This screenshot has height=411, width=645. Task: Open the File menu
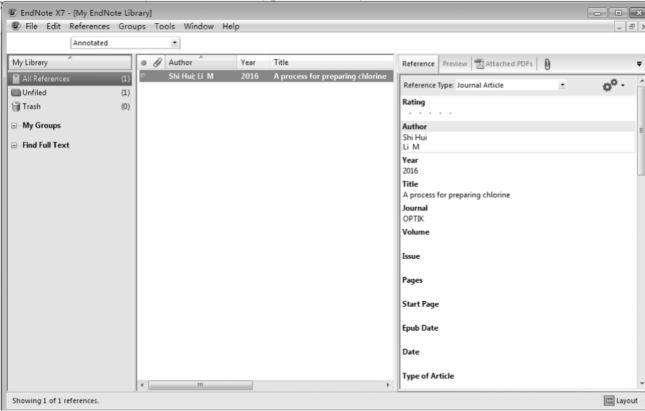pyautogui.click(x=31, y=26)
